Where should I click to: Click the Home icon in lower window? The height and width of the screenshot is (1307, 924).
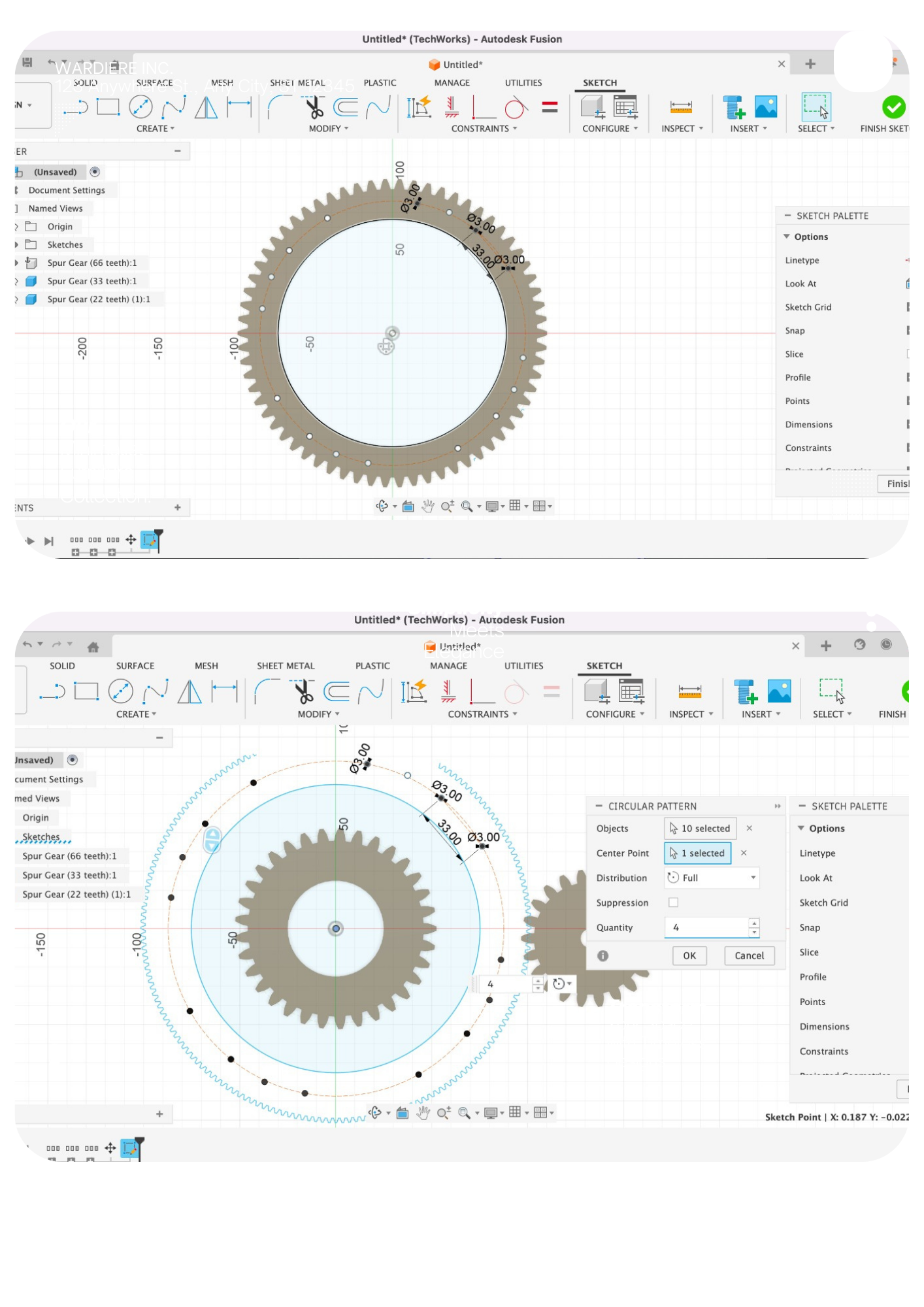click(x=93, y=647)
